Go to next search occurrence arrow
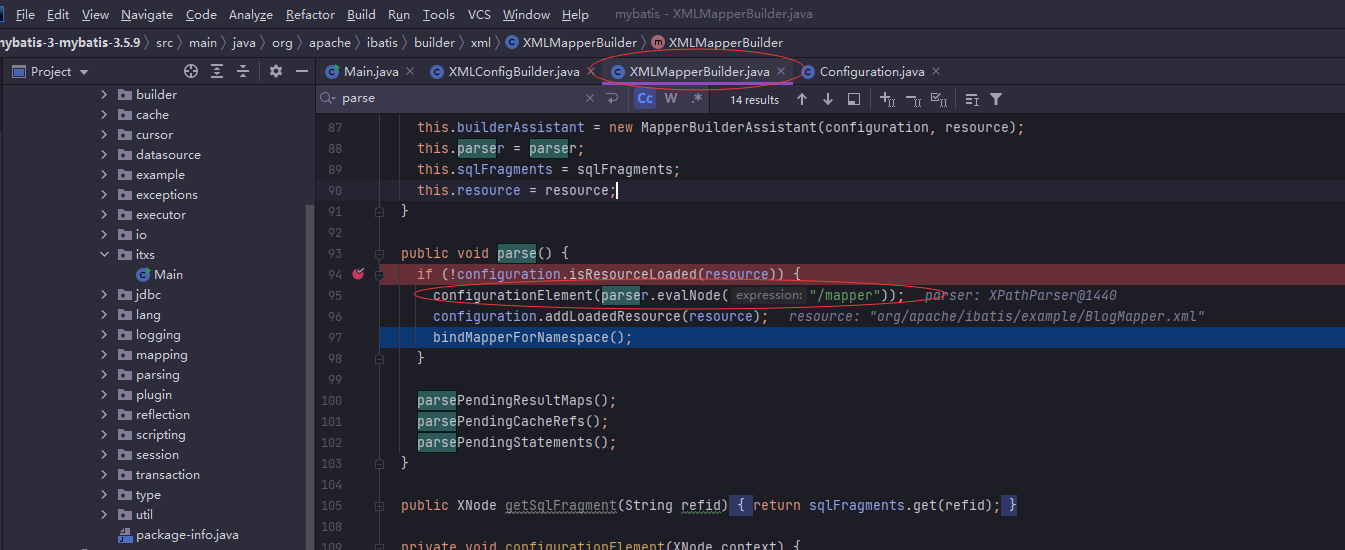Viewport: 1345px width, 550px height. (828, 99)
